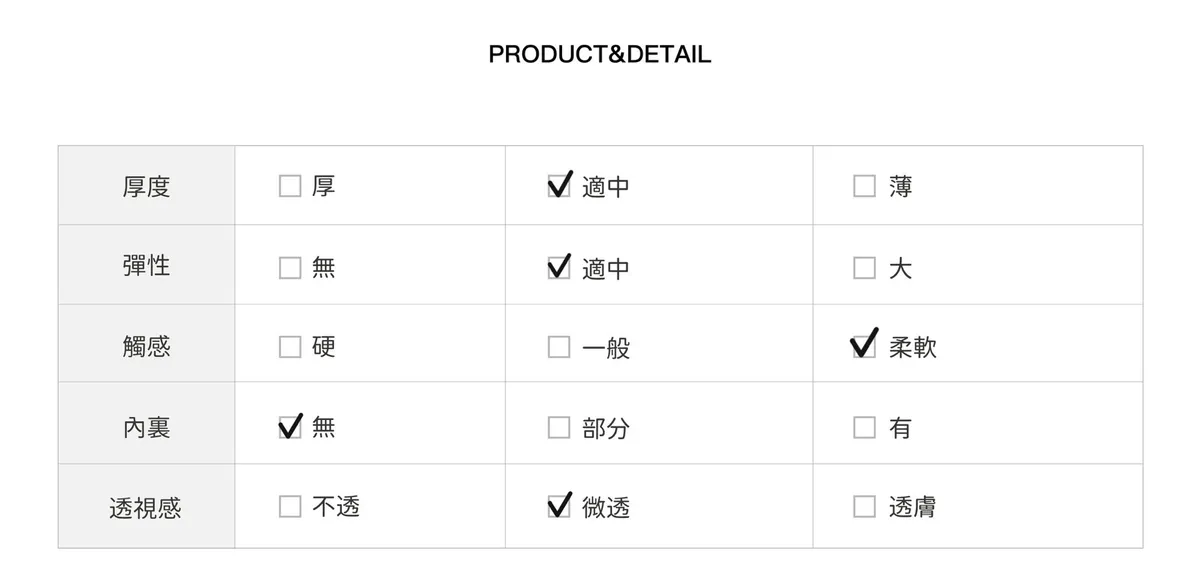Tick the 硬 checkbox

click(290, 347)
